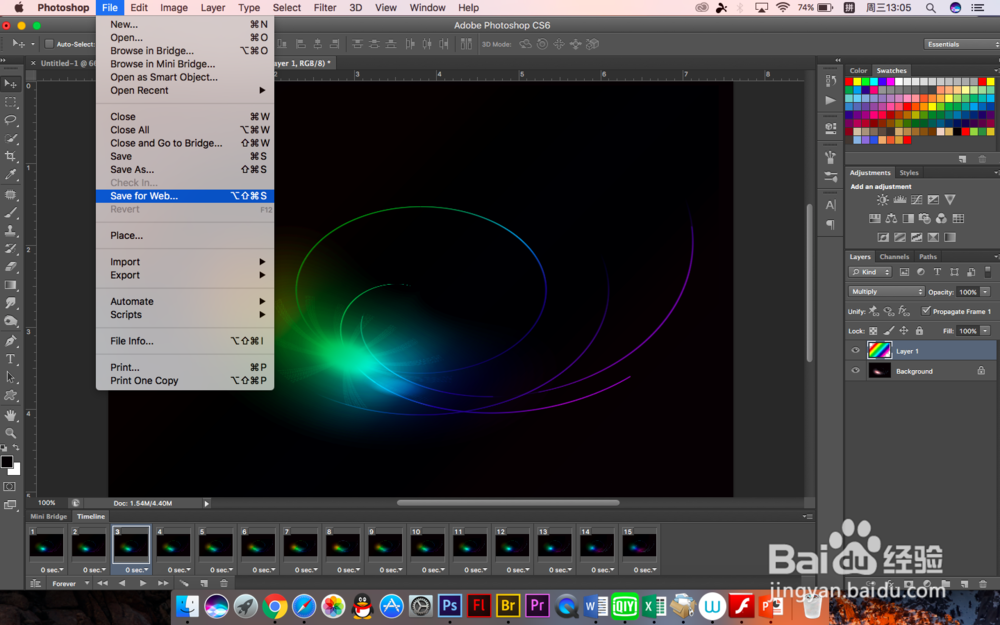This screenshot has height=625, width=1000.
Task: Delete the selected frame with the timeline trash icon
Action: 224,583
